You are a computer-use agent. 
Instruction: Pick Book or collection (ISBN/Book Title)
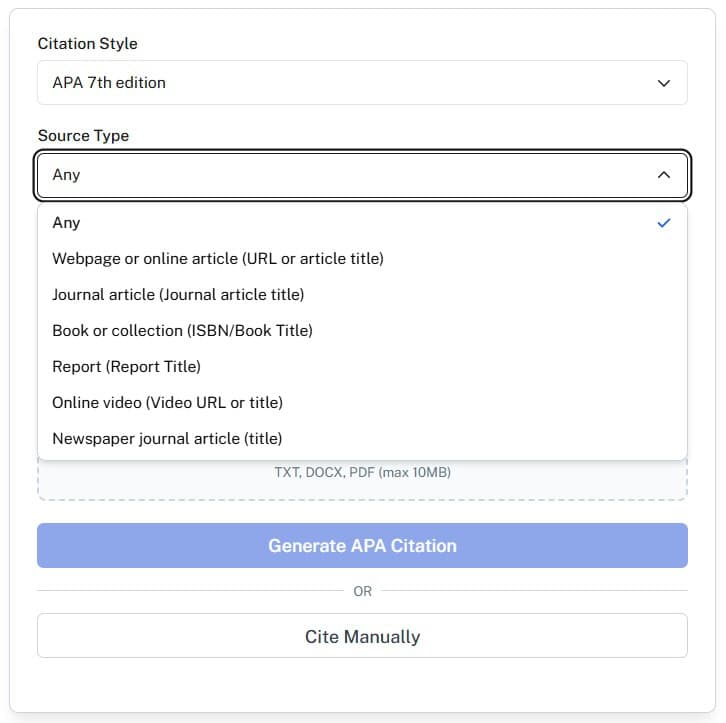(182, 331)
